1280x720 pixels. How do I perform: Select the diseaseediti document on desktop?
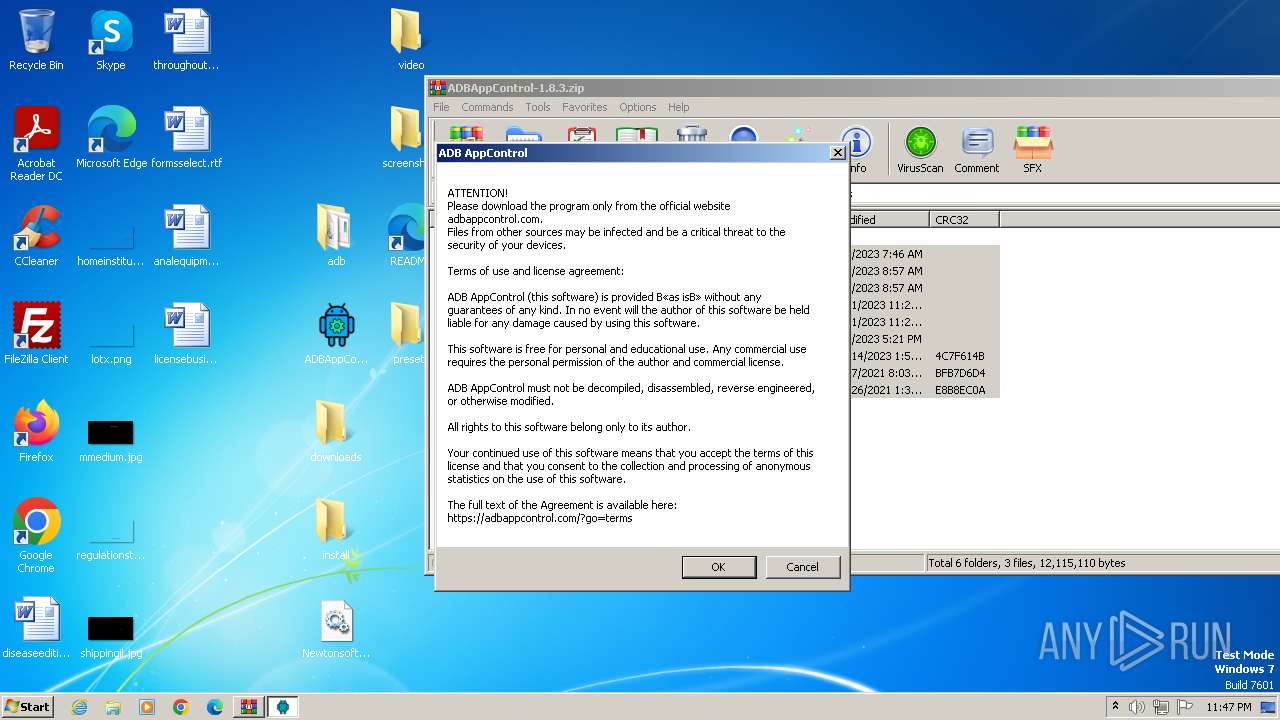(x=36, y=628)
